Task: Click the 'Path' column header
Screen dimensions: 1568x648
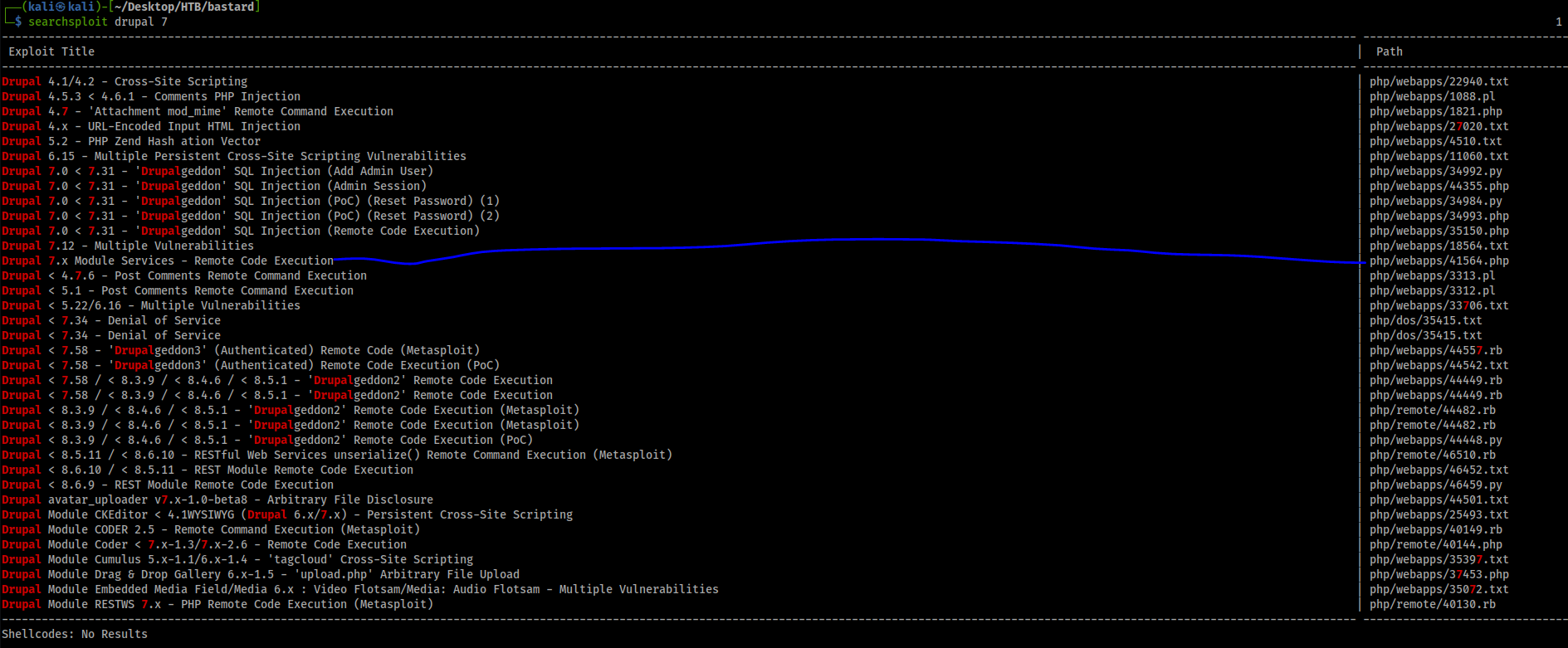Action: tap(1390, 51)
